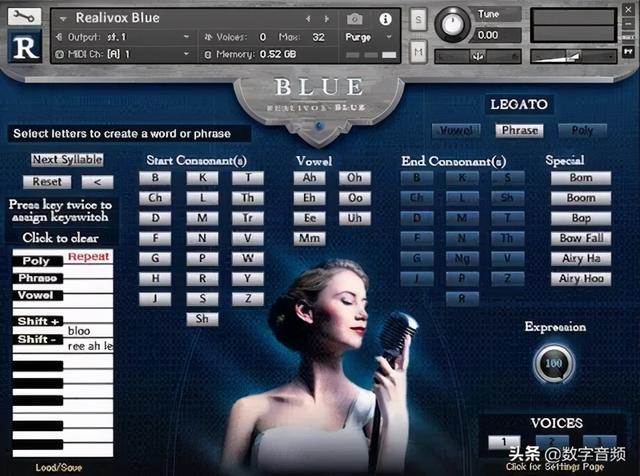Select start consonant Th
The height and width of the screenshot is (476, 640).
click(248, 198)
